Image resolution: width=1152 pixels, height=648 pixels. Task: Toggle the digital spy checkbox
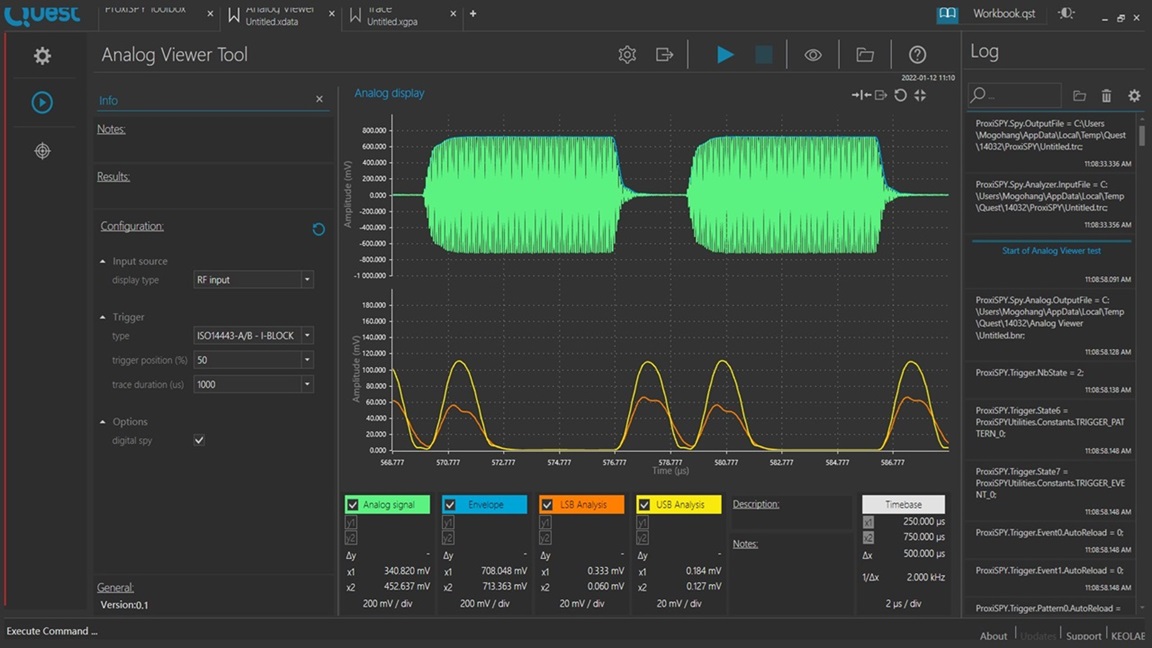tap(199, 440)
